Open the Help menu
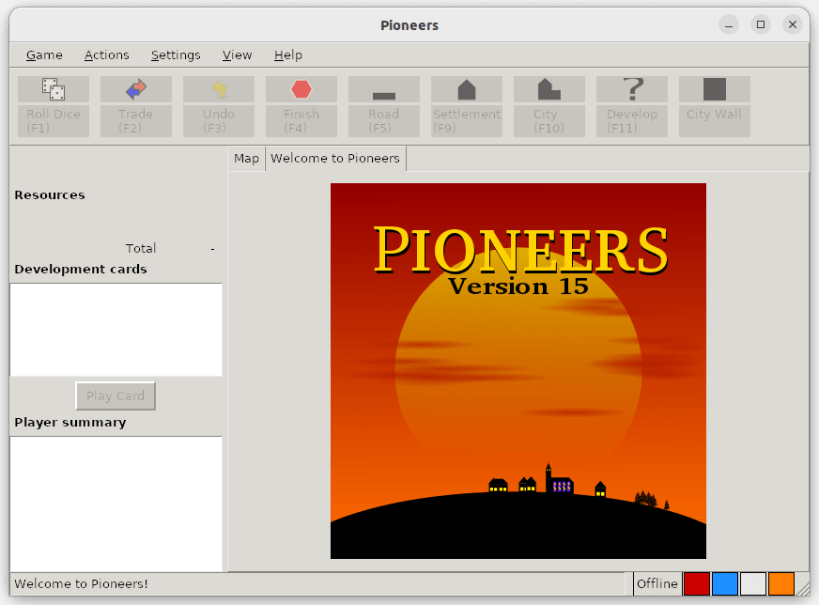The image size is (819, 605). (x=288, y=55)
